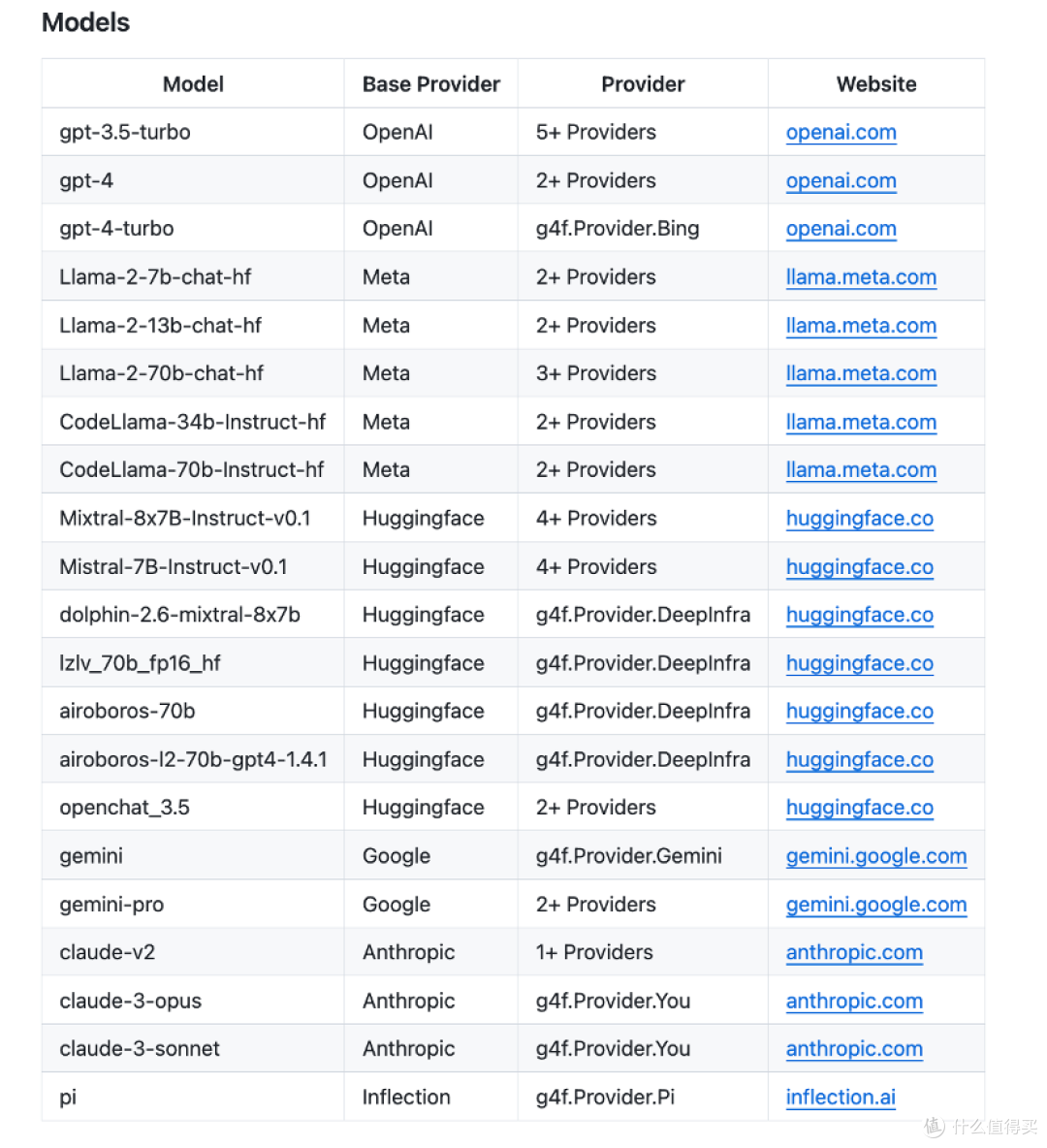Click the Website column header
1047x1148 pixels.
pos(876,84)
